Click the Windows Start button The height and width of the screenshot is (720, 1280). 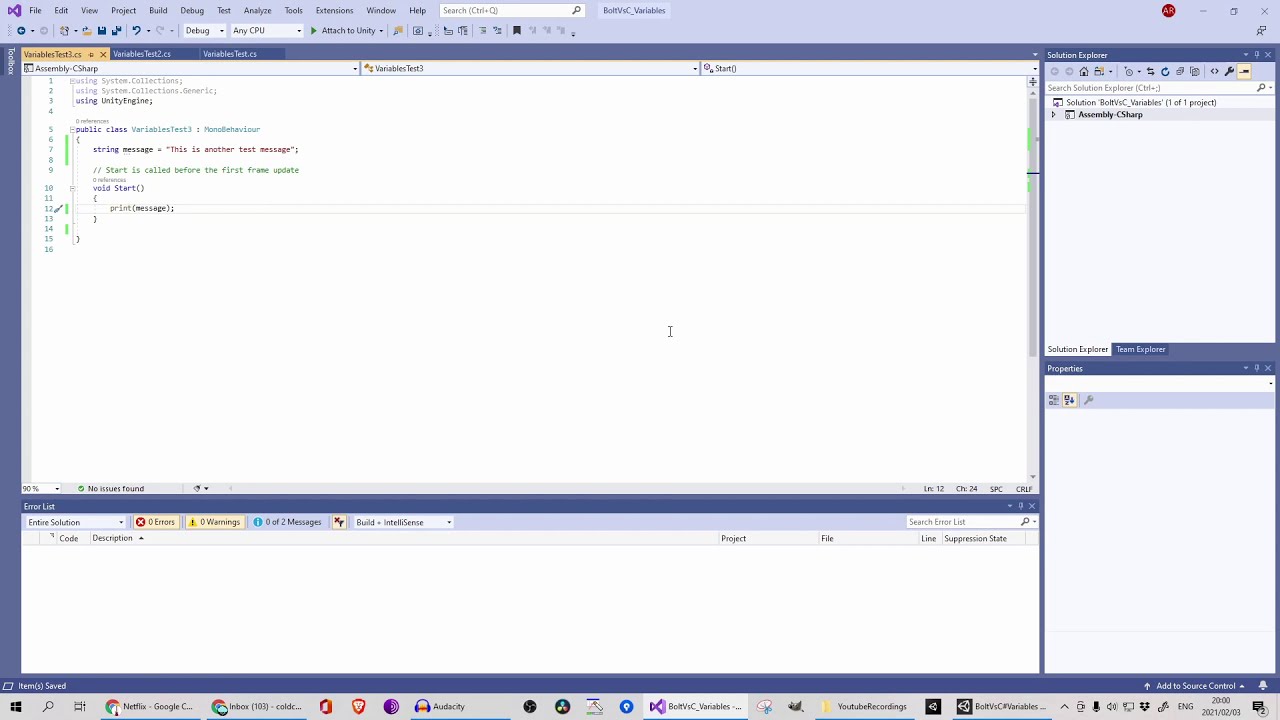coord(15,706)
